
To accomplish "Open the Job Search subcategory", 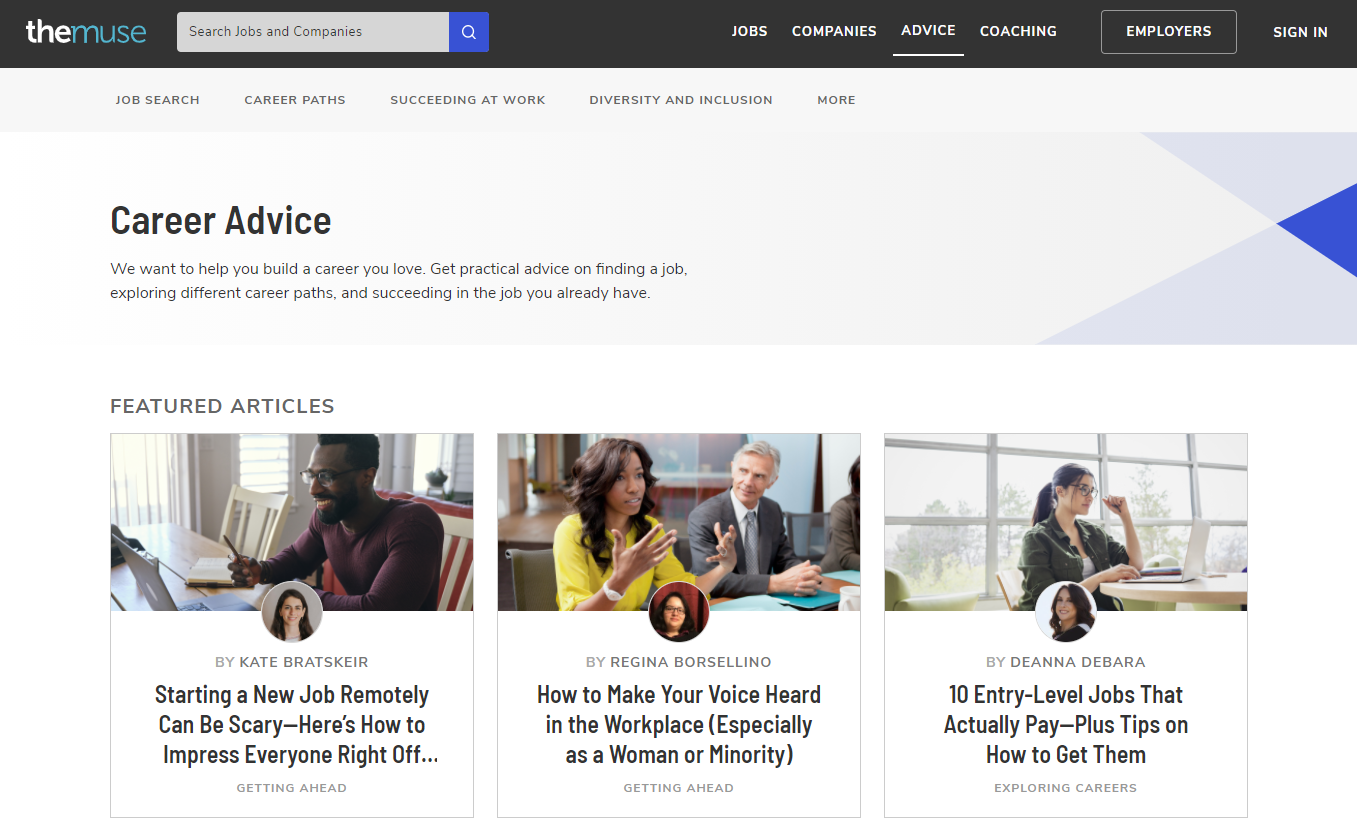I will (158, 100).
